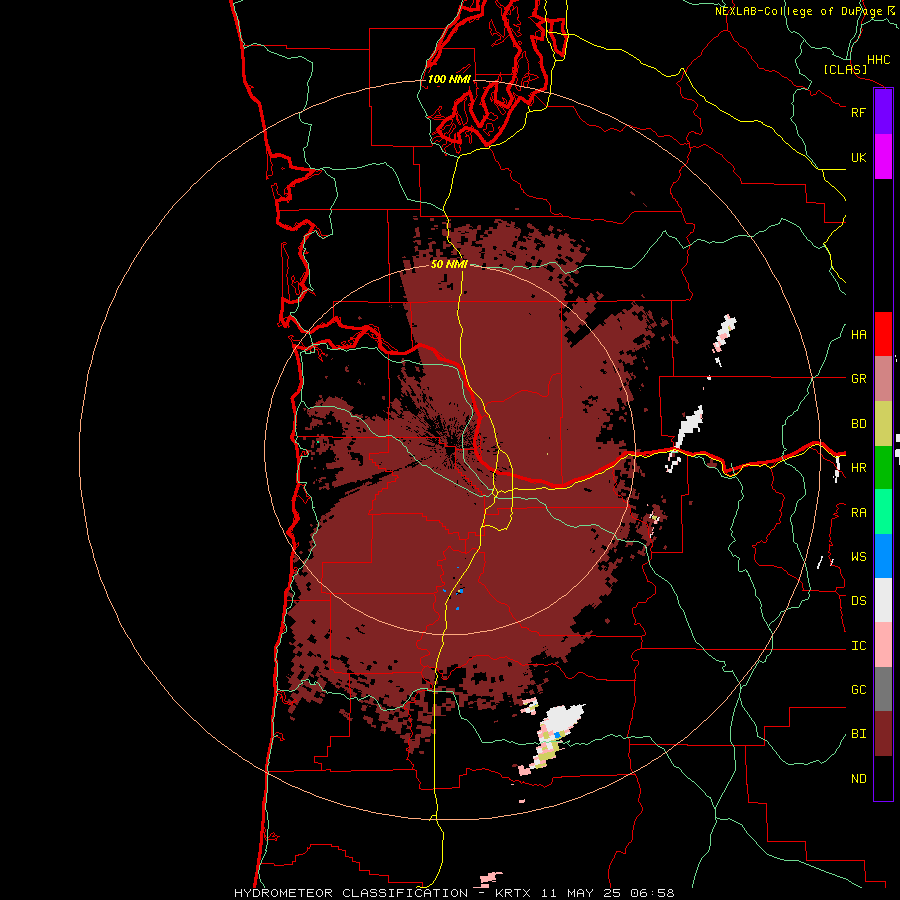This screenshot has height=900, width=900.
Task: Click the GC gray legend swatch
Action: point(883,689)
